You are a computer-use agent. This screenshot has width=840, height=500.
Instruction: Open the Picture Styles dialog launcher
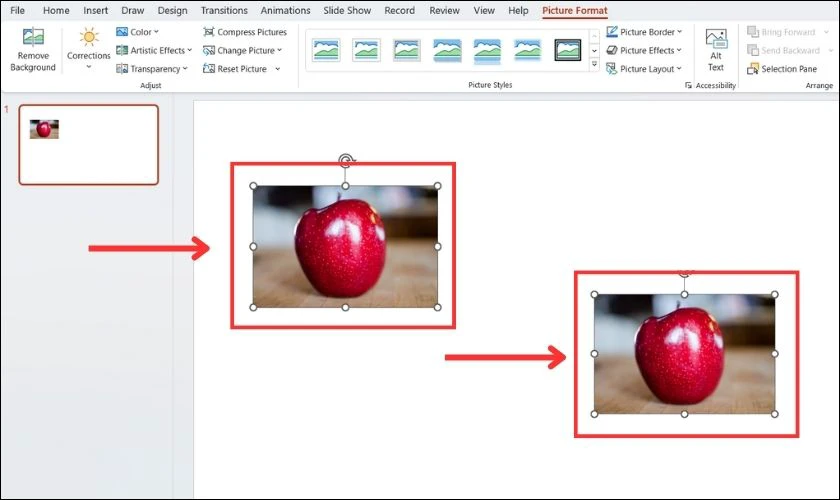tap(688, 85)
